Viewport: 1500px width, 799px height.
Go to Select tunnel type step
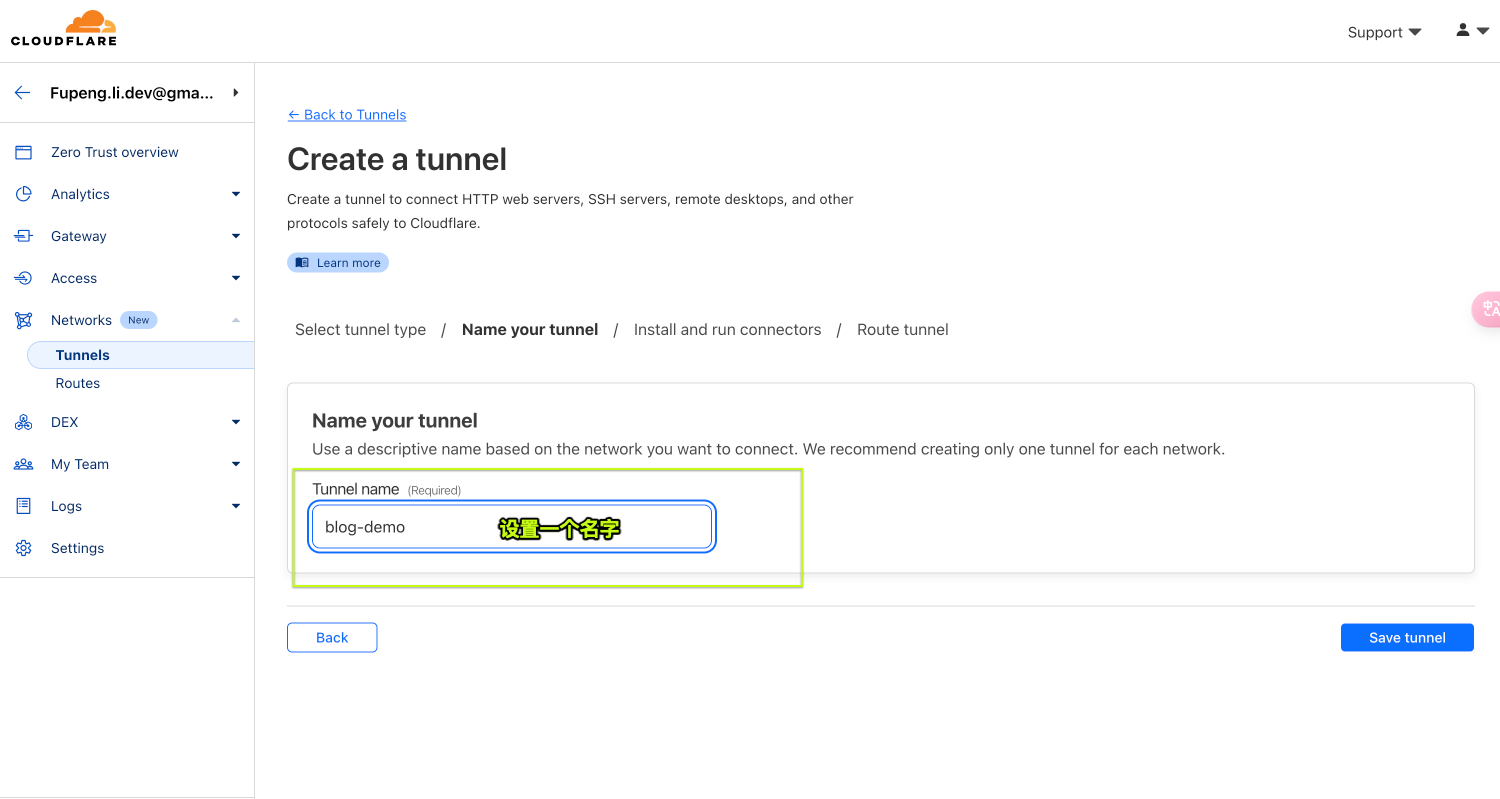(360, 330)
